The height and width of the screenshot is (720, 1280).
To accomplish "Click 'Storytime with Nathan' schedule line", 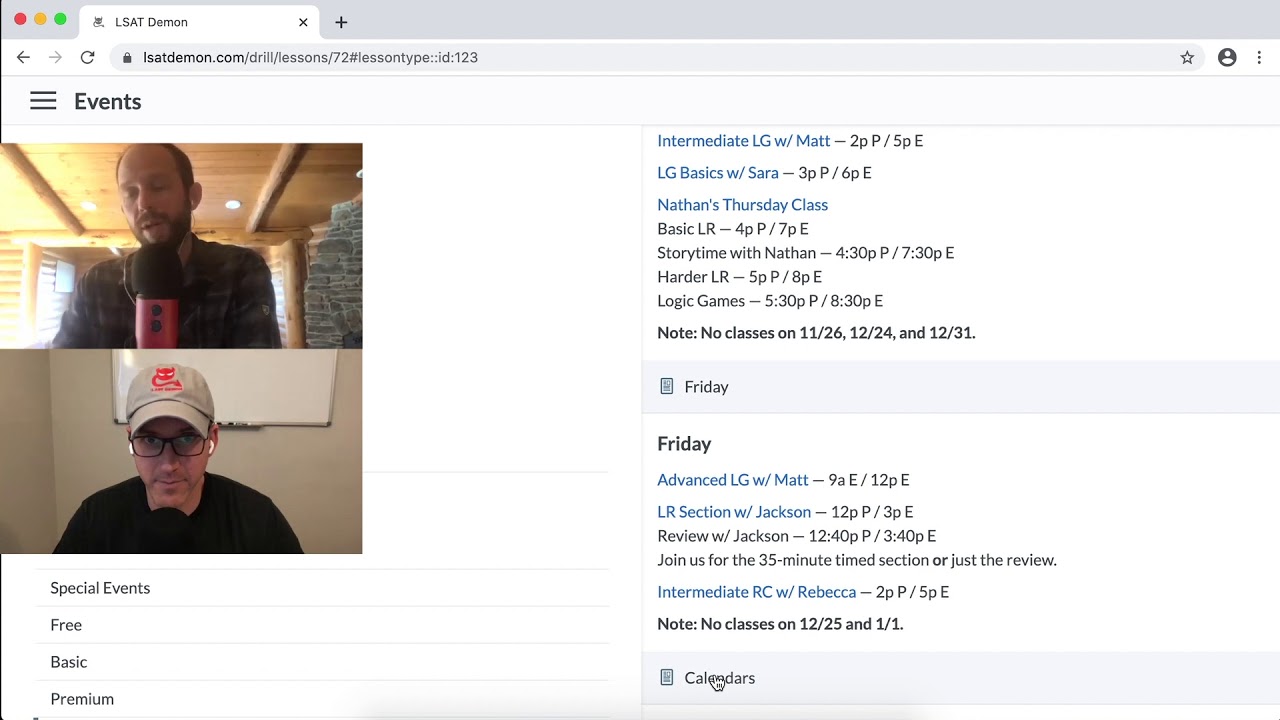I will (x=805, y=253).
